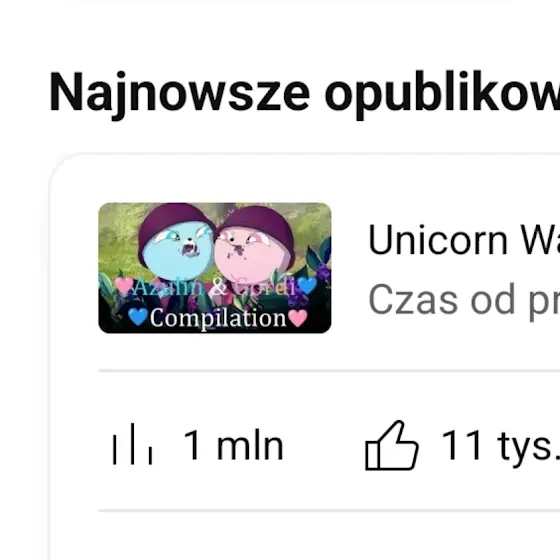The image size is (560, 560).
Task: Click the thumbs-up likes icon
Action: pyautogui.click(x=391, y=445)
